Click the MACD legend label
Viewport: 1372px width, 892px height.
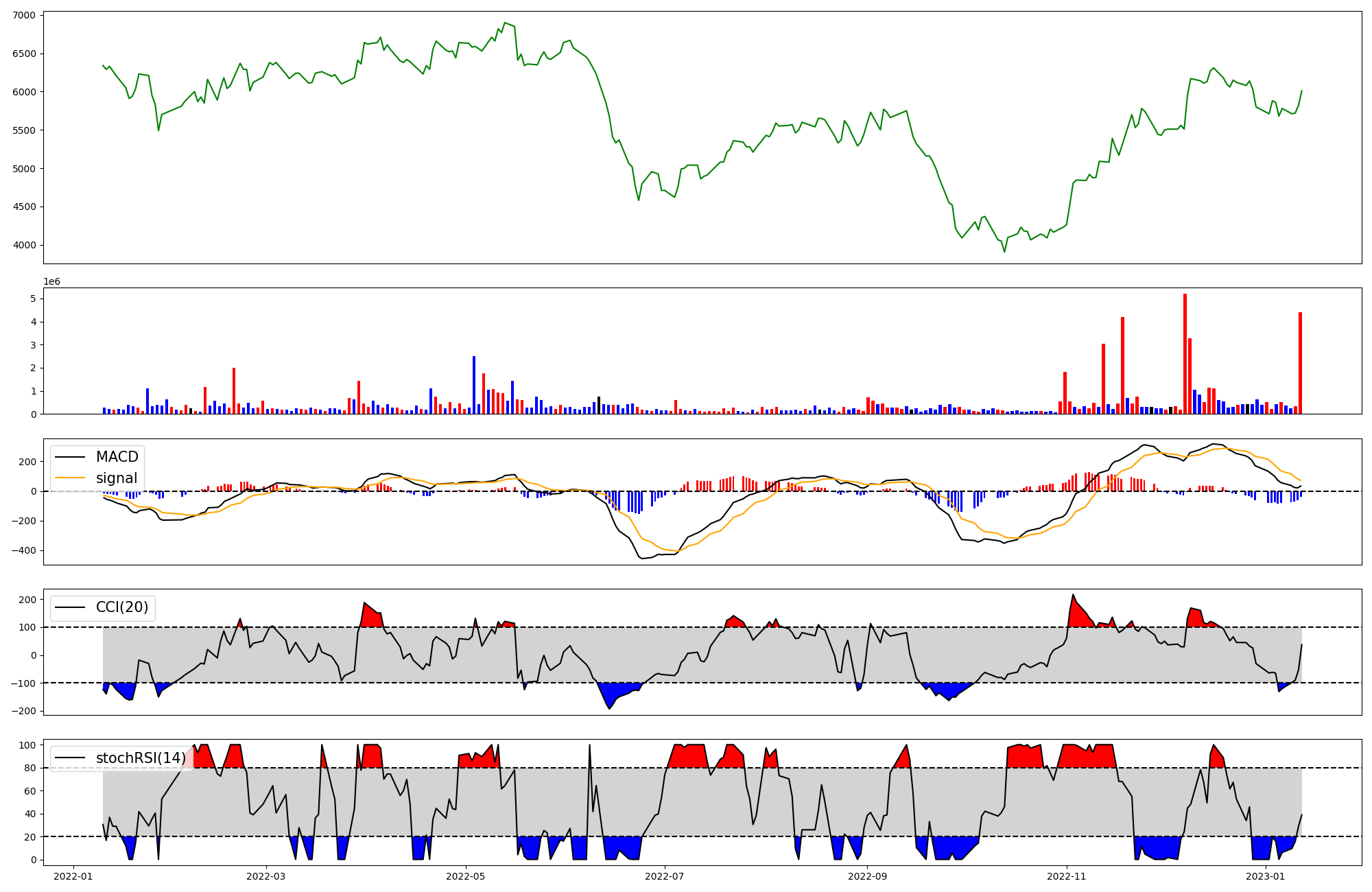click(117, 457)
